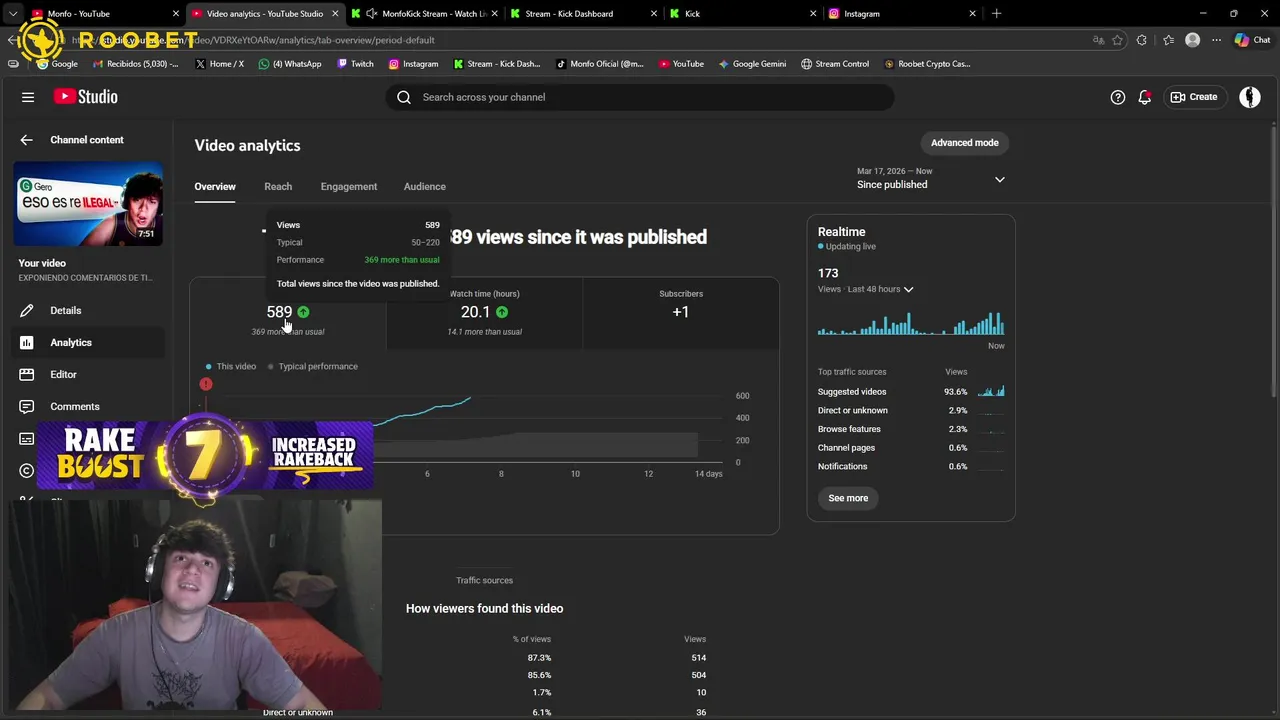
Task: Select the Engagement analytics tab
Action: (349, 187)
